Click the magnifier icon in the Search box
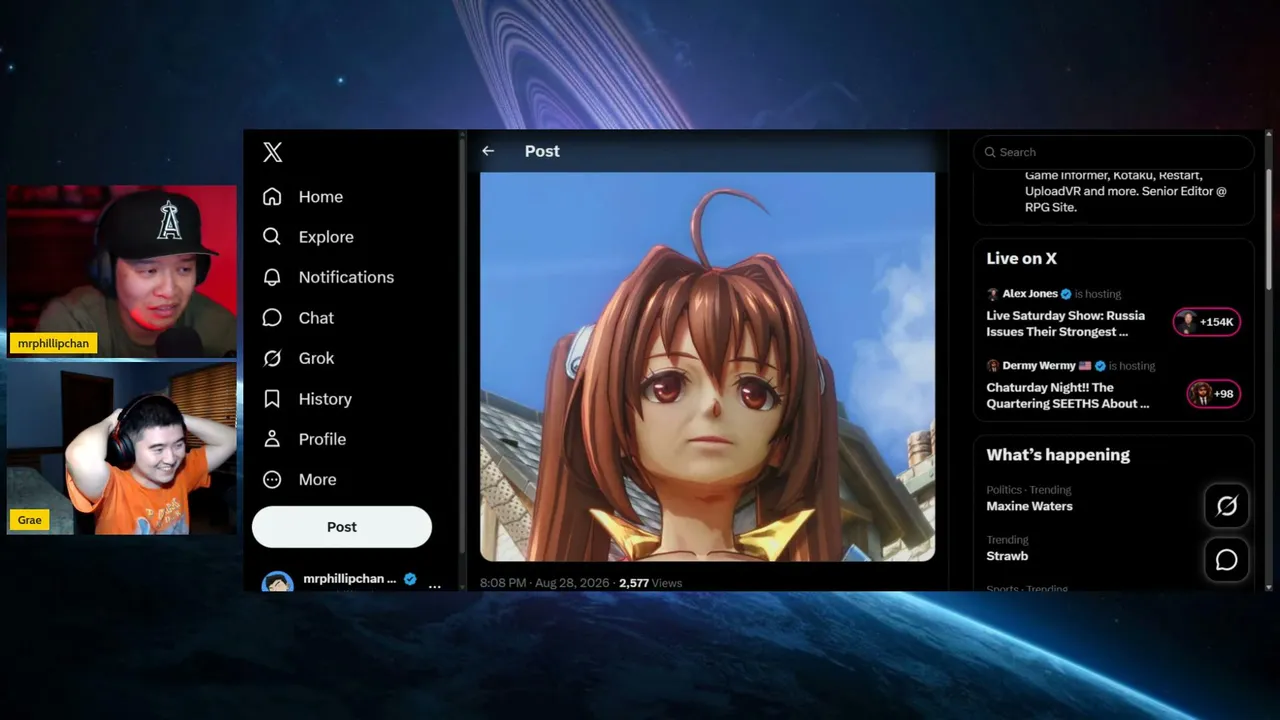 click(x=990, y=152)
